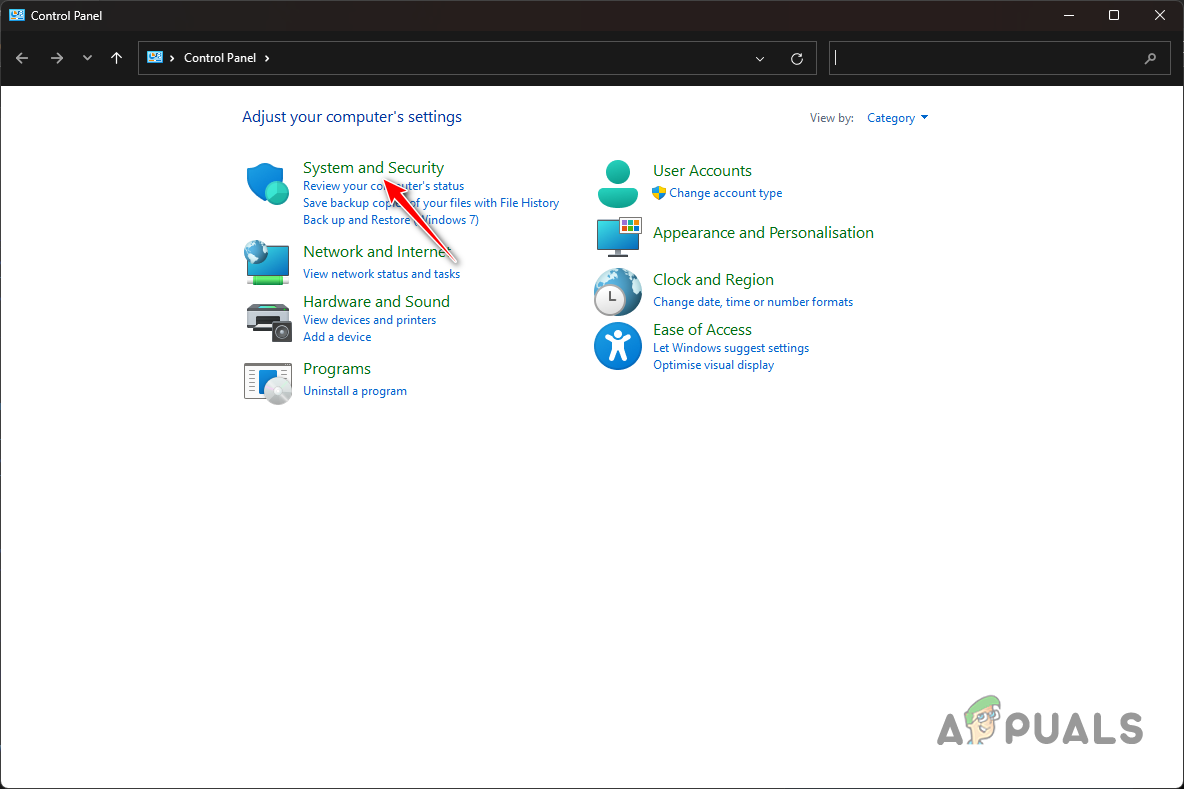Click the search magnifier icon

tap(1150, 58)
